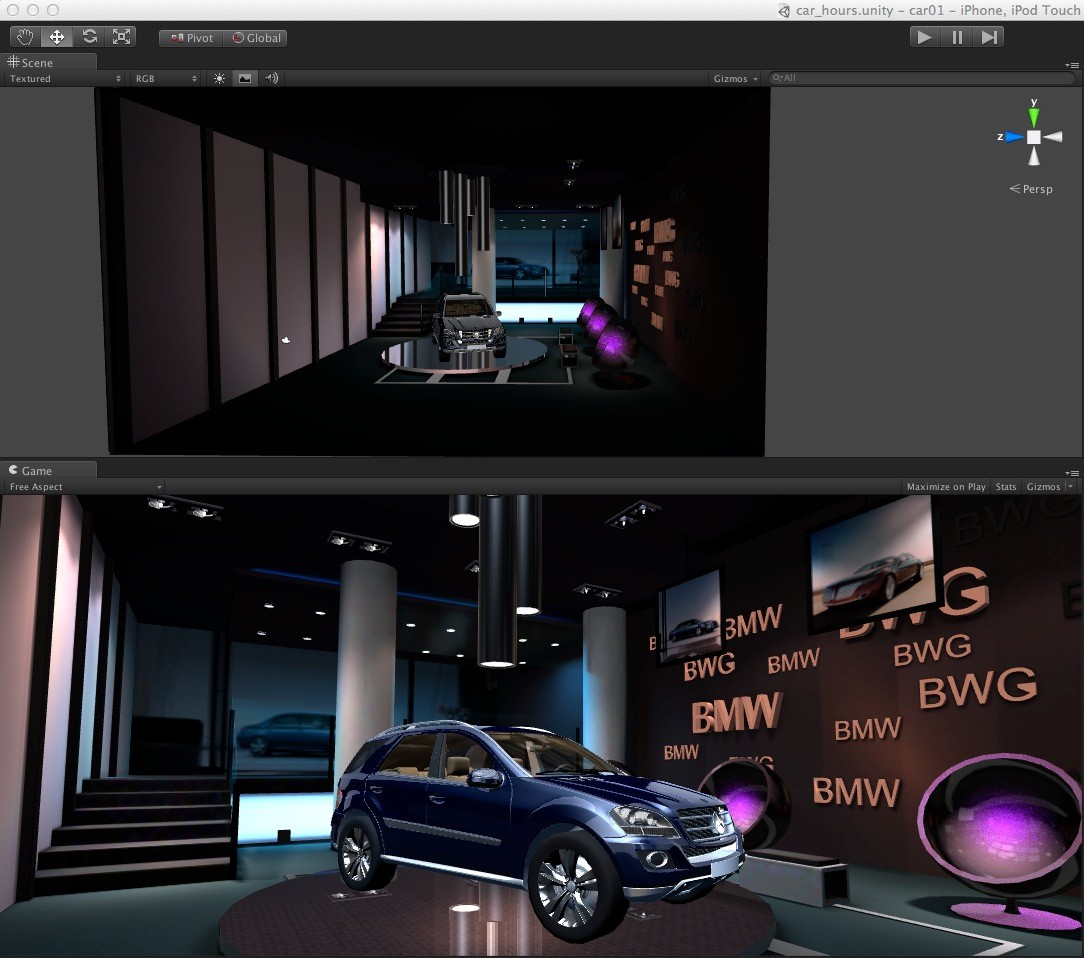Toggle the Game view Gizmos button

tap(1043, 487)
